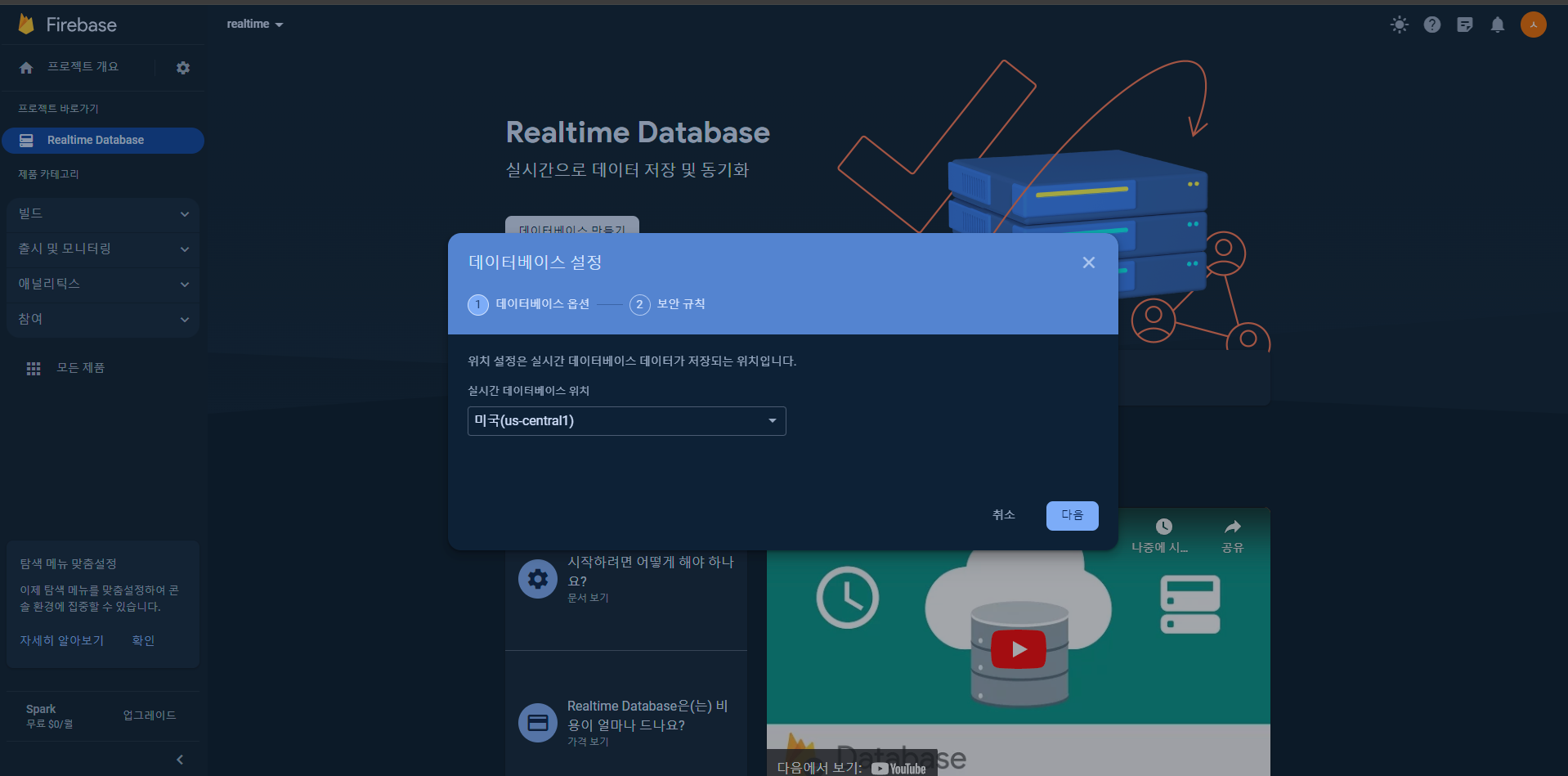Viewport: 1568px width, 776px height.
Task: Click YouTube logo in video footer
Action: pyautogui.click(x=898, y=769)
